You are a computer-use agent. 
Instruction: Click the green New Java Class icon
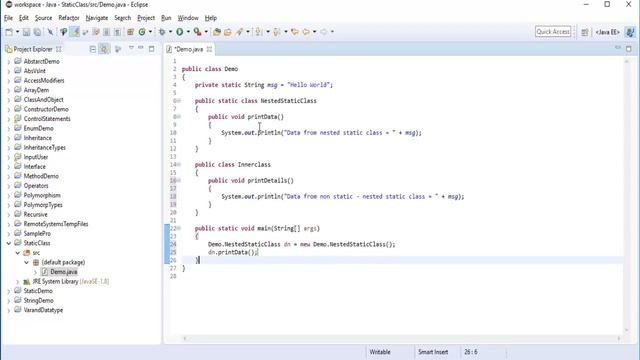coord(142,32)
